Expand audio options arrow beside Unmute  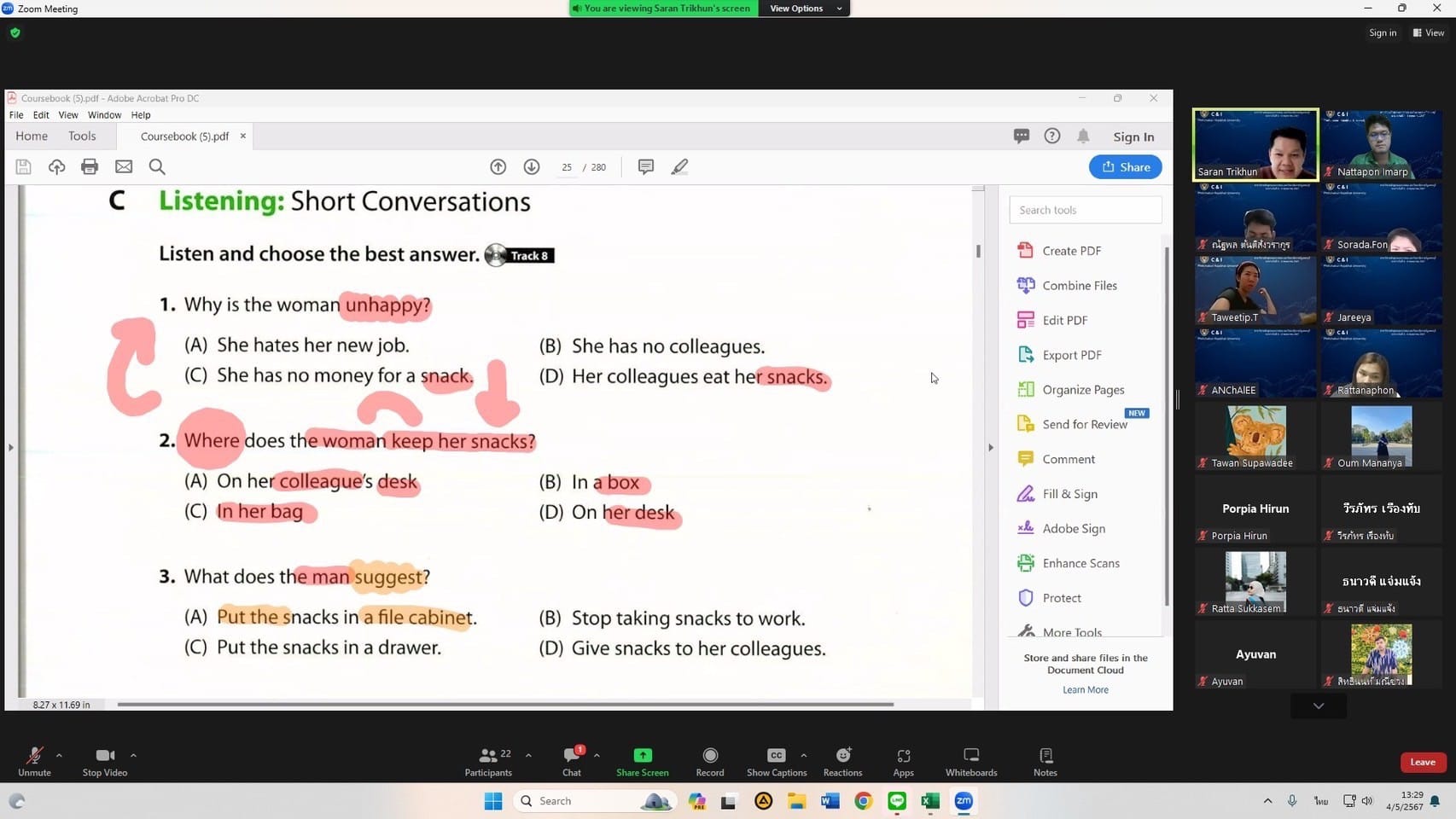point(59,755)
